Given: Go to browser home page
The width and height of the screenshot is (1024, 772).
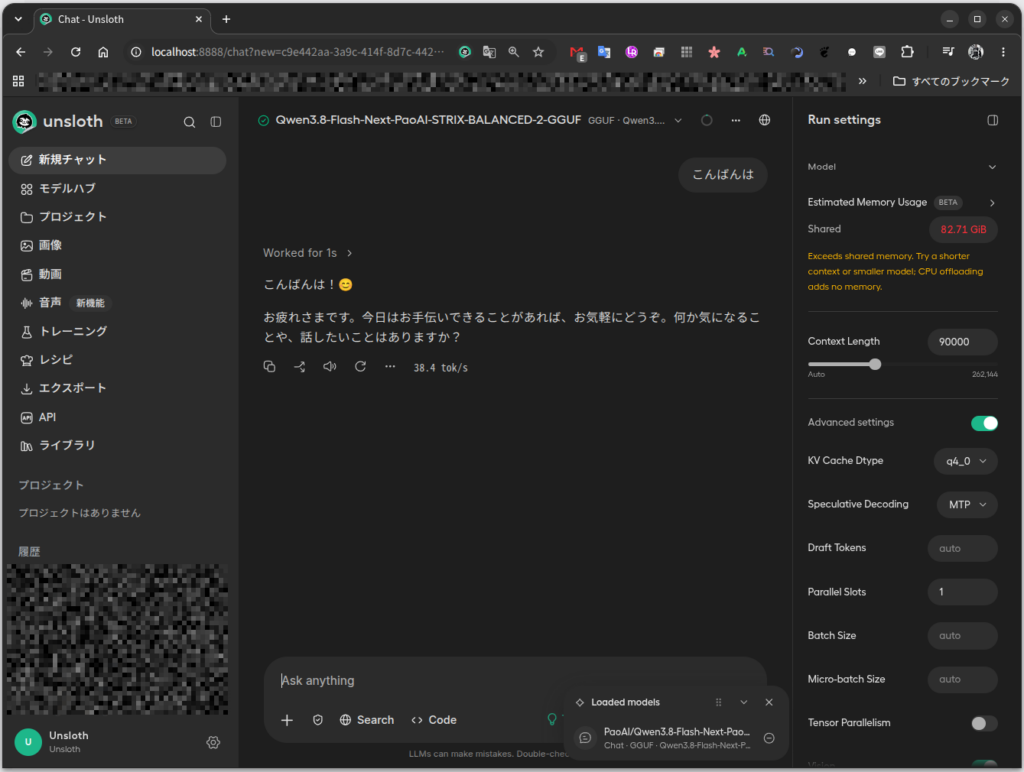Looking at the screenshot, I should pyautogui.click(x=103, y=52).
